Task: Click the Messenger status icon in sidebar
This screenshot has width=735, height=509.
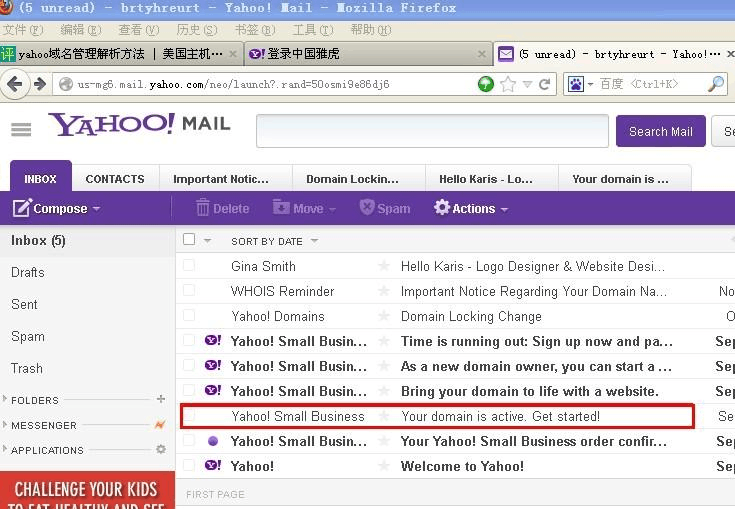Action: coord(160,425)
